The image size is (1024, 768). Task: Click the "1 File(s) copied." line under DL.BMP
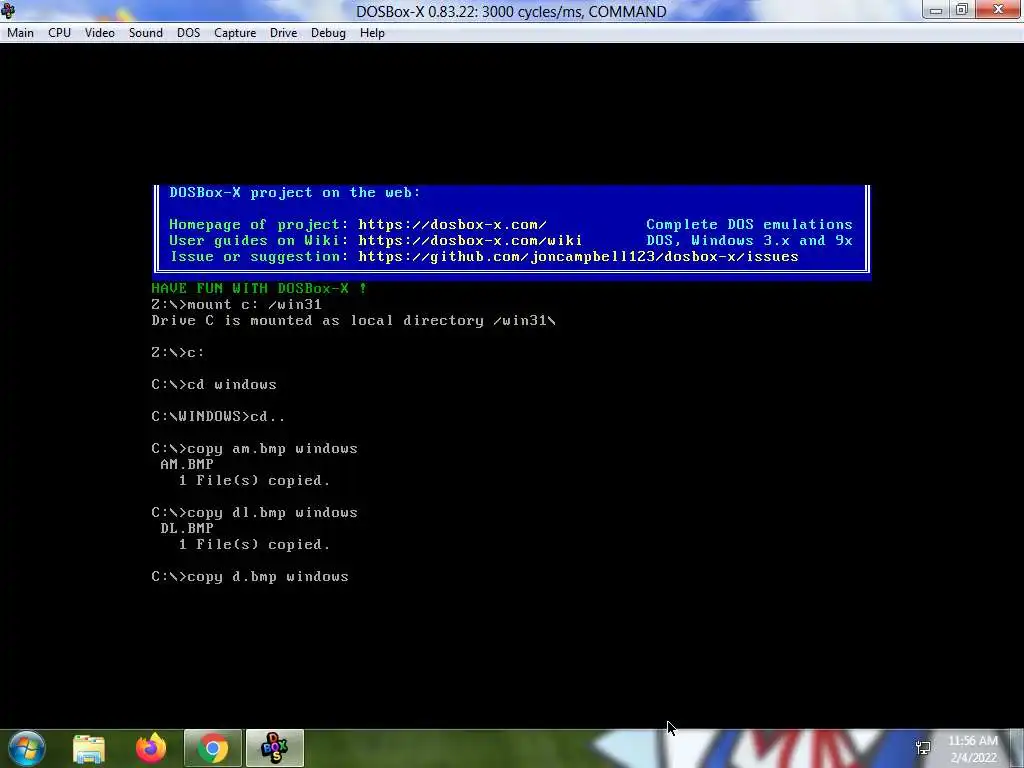click(x=254, y=545)
